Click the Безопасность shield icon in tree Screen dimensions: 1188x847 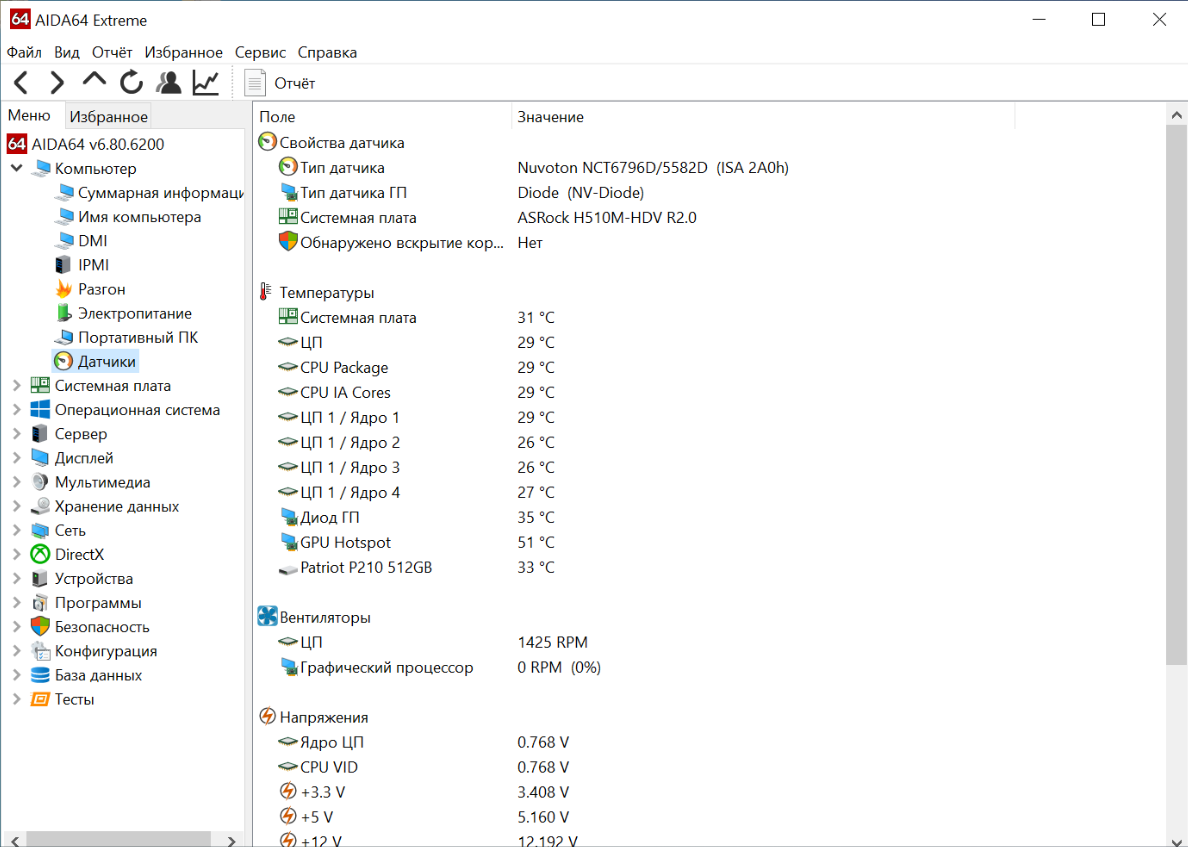pos(40,627)
